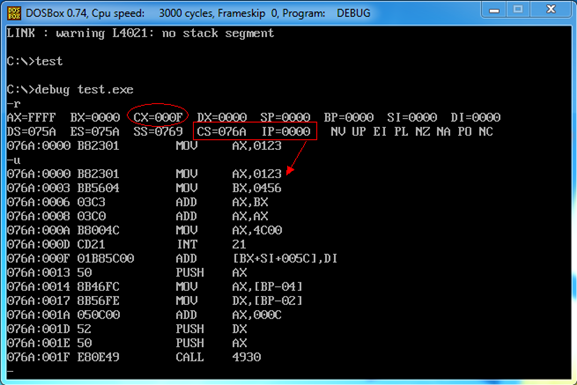This screenshot has width=577, height=385.
Task: Click the PL sign flag
Action: pyautogui.click(x=401, y=131)
